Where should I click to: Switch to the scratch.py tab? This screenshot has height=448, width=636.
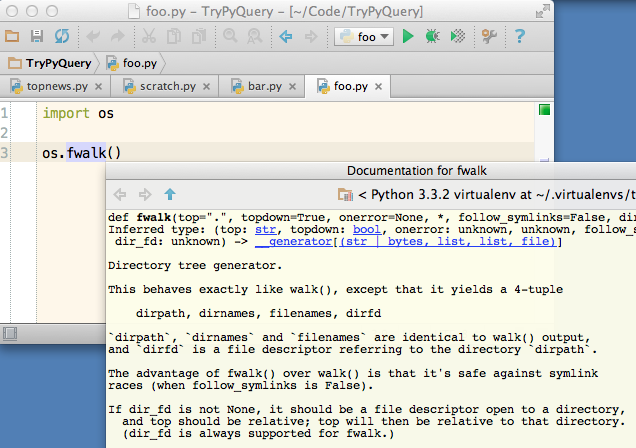pyautogui.click(x=161, y=86)
